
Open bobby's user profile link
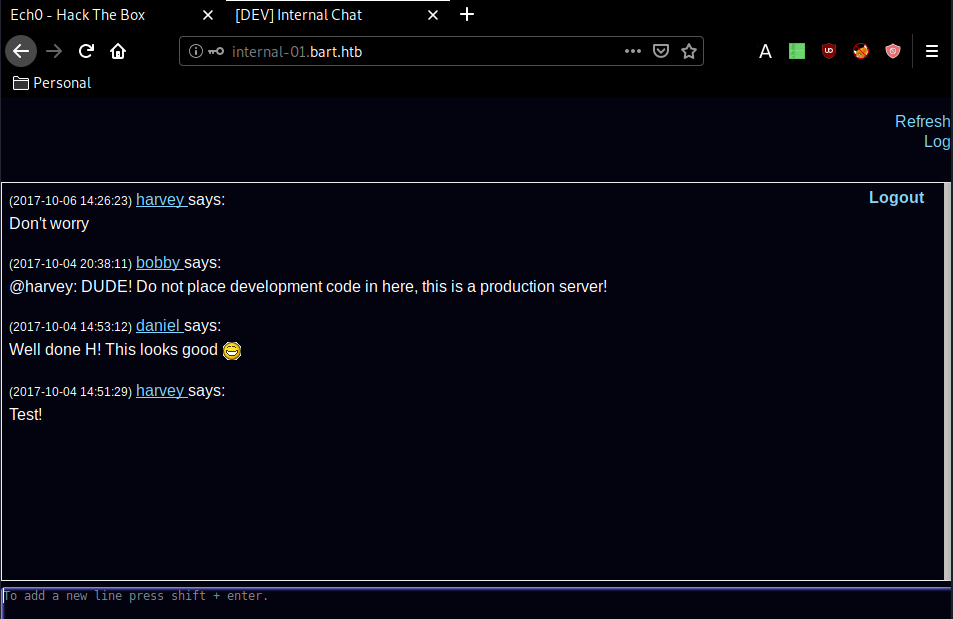158,263
